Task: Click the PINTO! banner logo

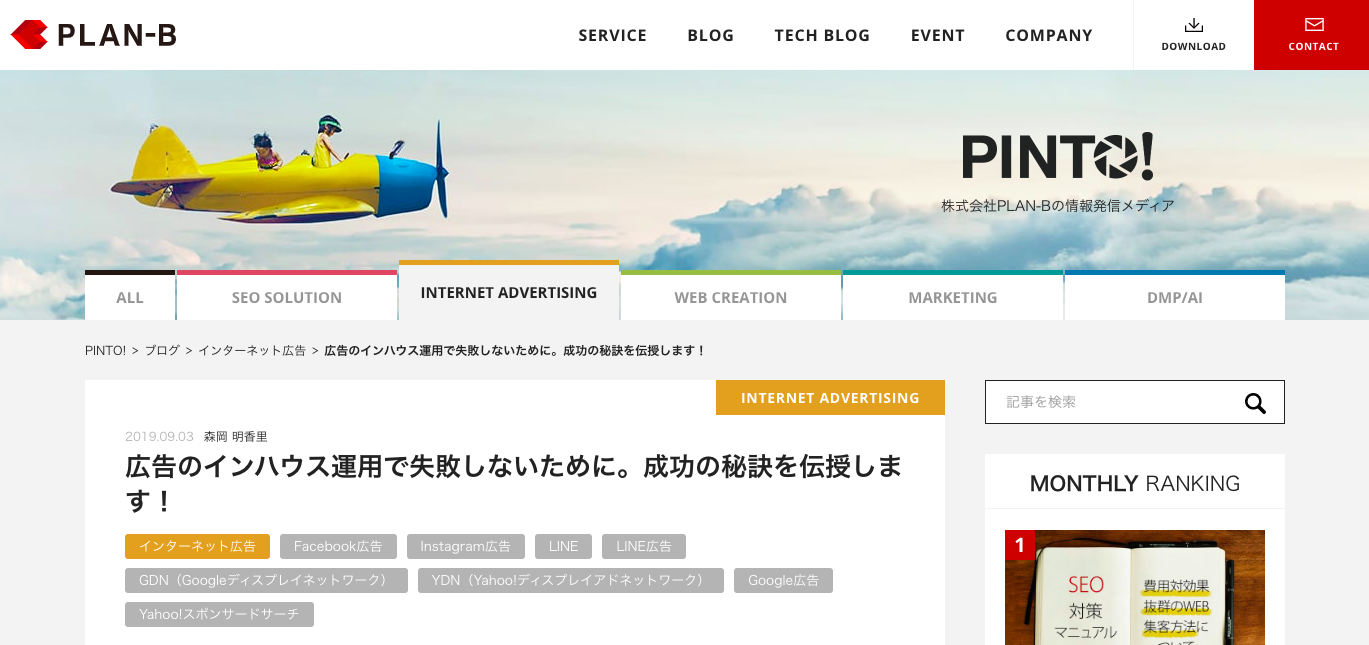Action: click(x=1058, y=157)
